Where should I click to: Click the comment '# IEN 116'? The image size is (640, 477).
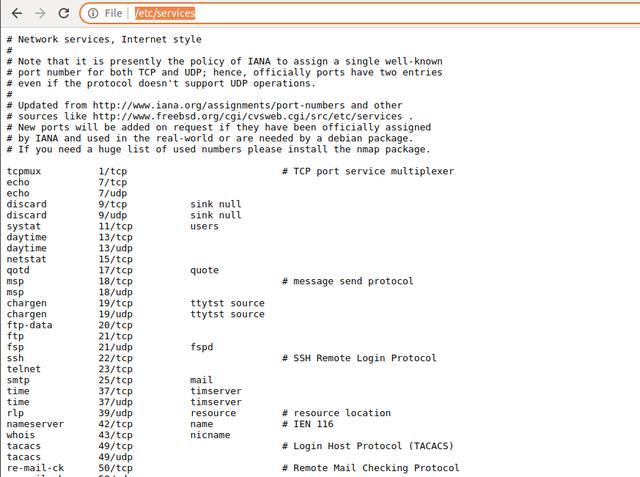(x=308, y=425)
